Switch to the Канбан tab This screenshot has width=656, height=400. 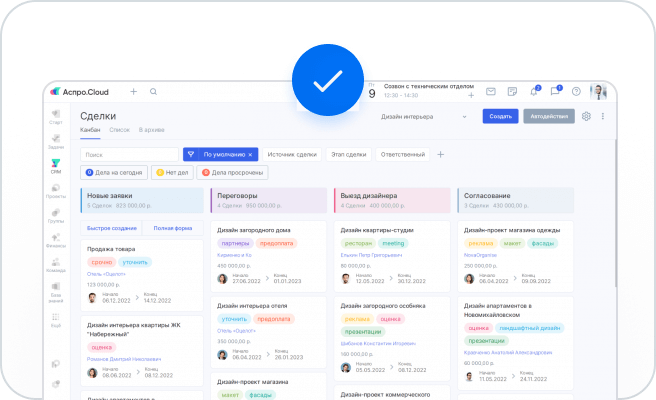click(90, 130)
